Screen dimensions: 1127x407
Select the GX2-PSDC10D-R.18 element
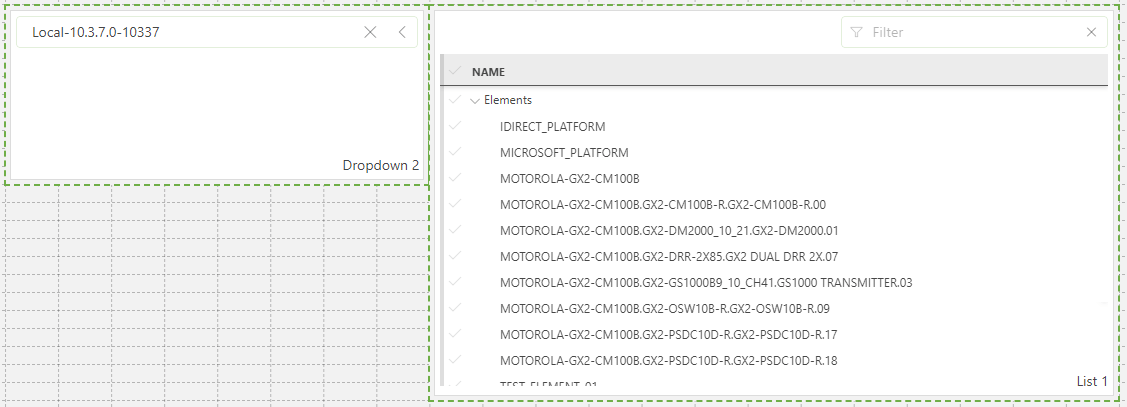pyautogui.click(x=668, y=360)
